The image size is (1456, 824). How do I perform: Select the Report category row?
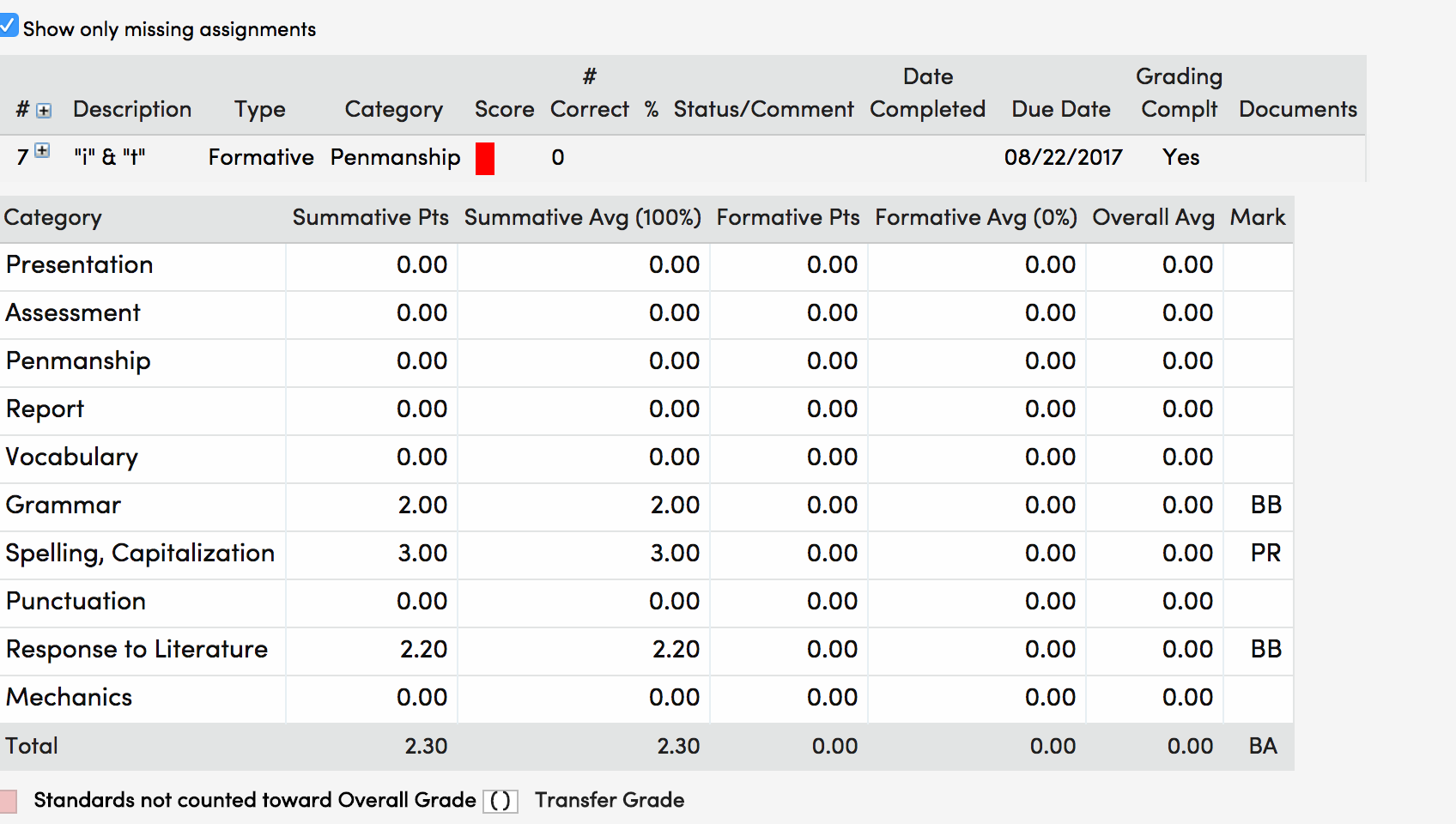646,409
